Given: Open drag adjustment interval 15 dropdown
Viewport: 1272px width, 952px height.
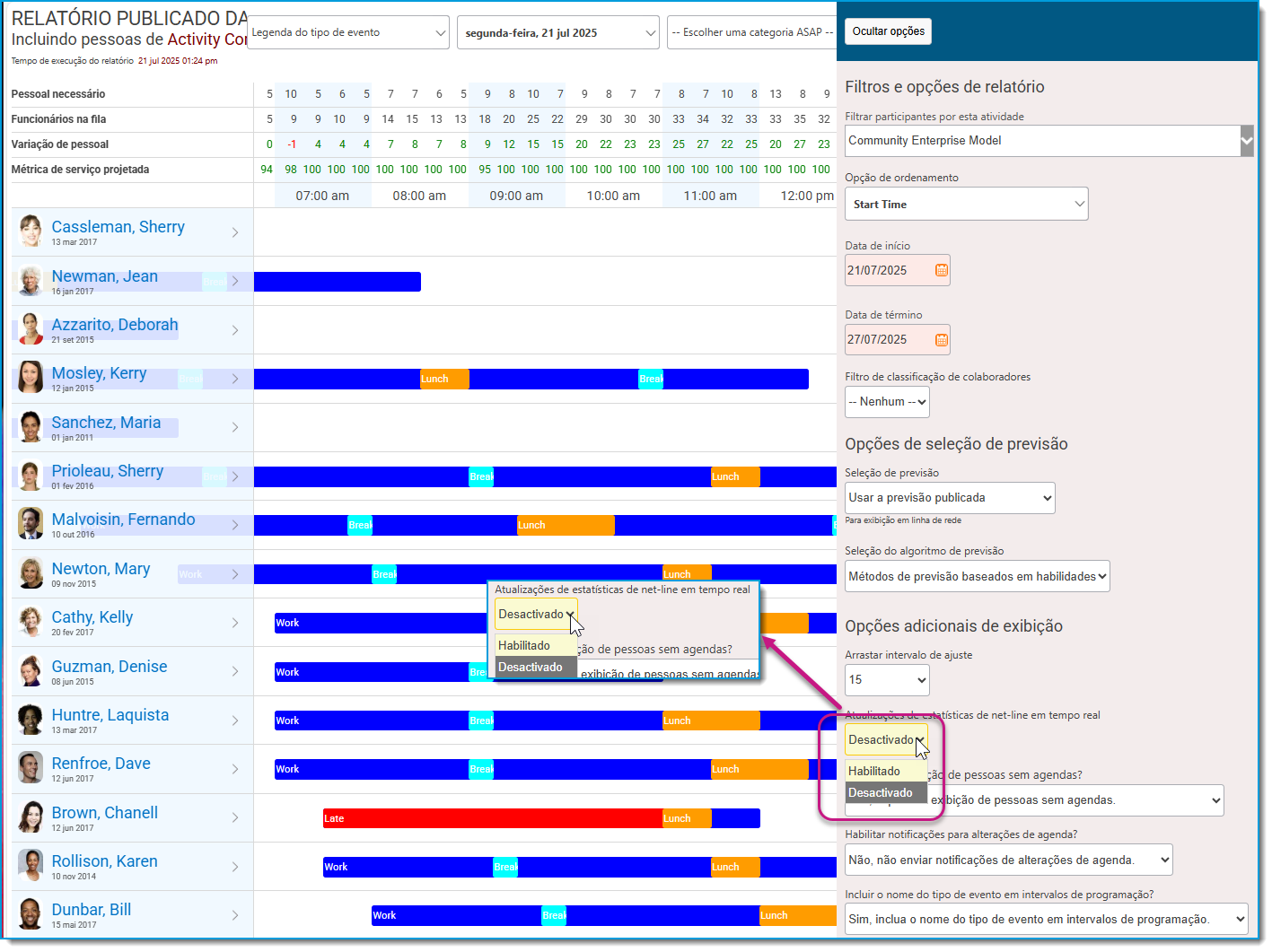Looking at the screenshot, I should tap(887, 680).
